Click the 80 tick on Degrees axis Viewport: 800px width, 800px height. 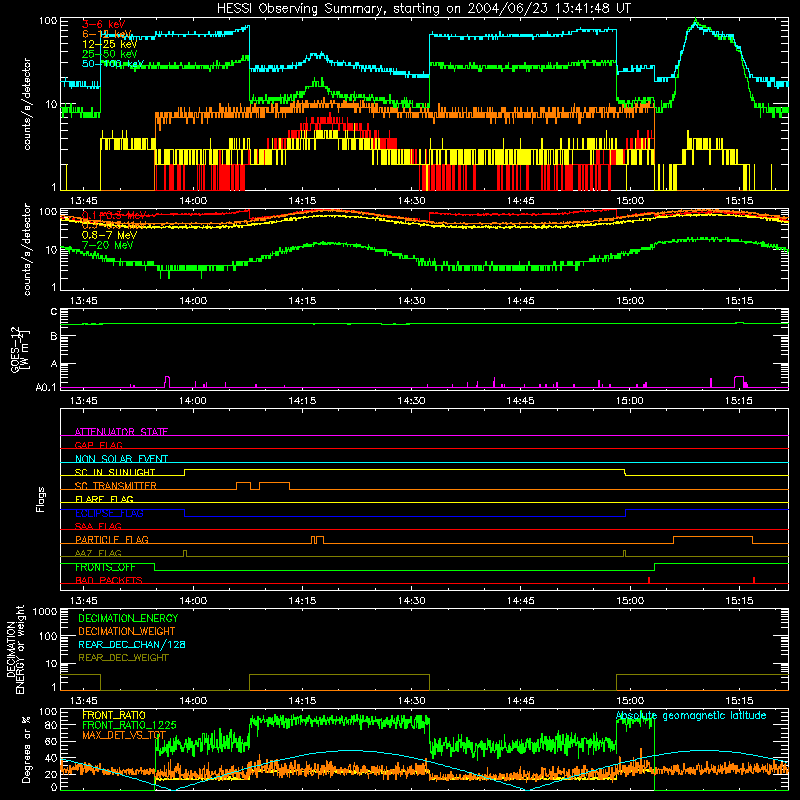click(x=51, y=725)
